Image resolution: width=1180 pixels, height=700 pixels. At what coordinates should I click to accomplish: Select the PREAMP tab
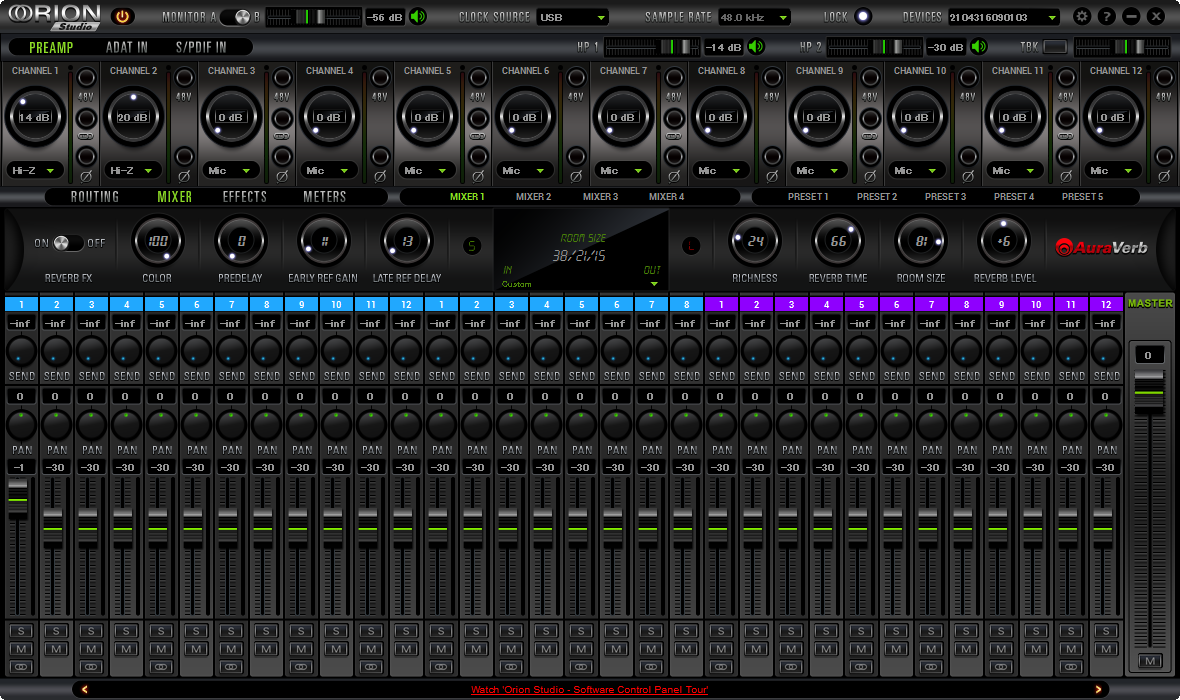pyautogui.click(x=51, y=47)
